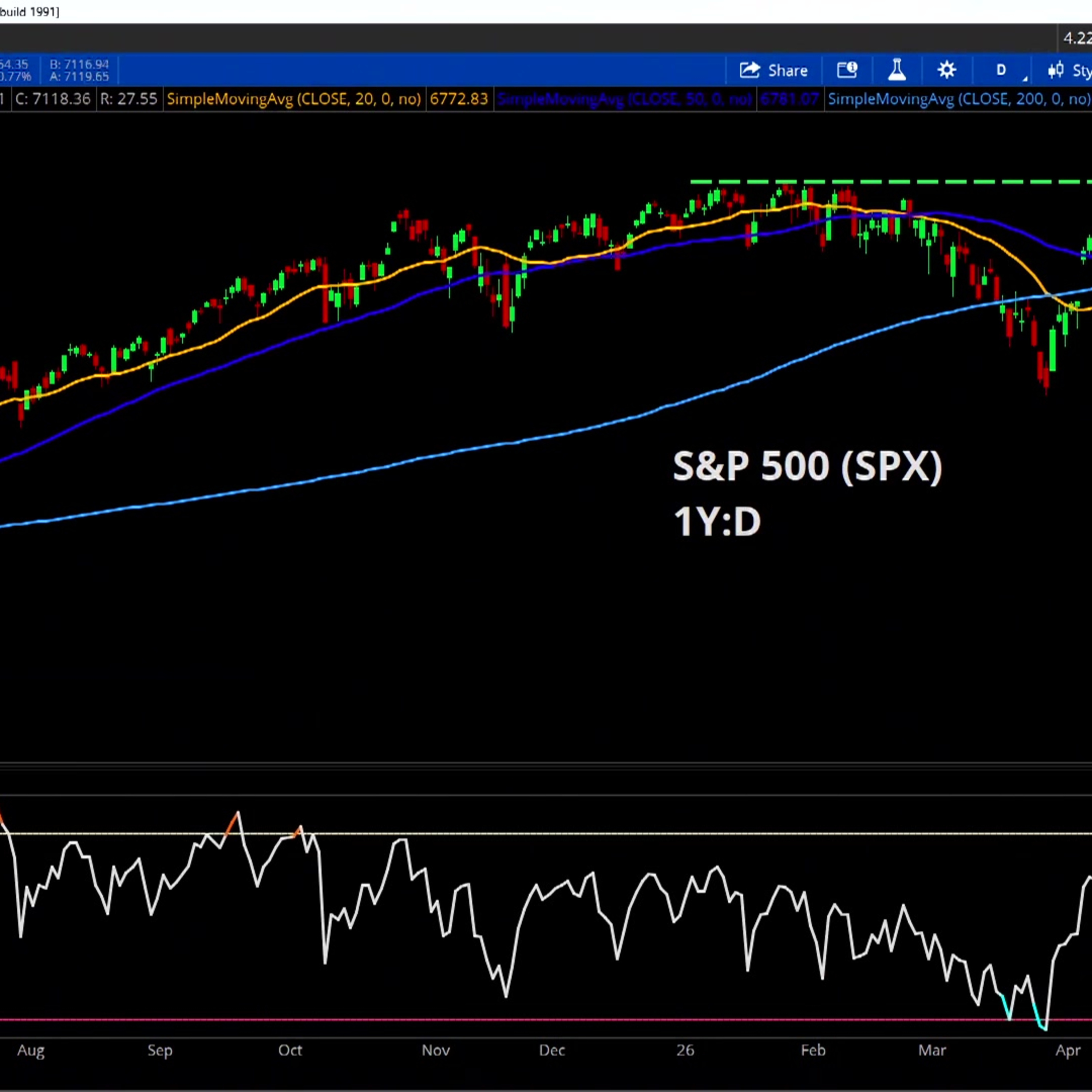1092x1092 pixels.
Task: Click the 6772.83 moving average value
Action: 459,99
